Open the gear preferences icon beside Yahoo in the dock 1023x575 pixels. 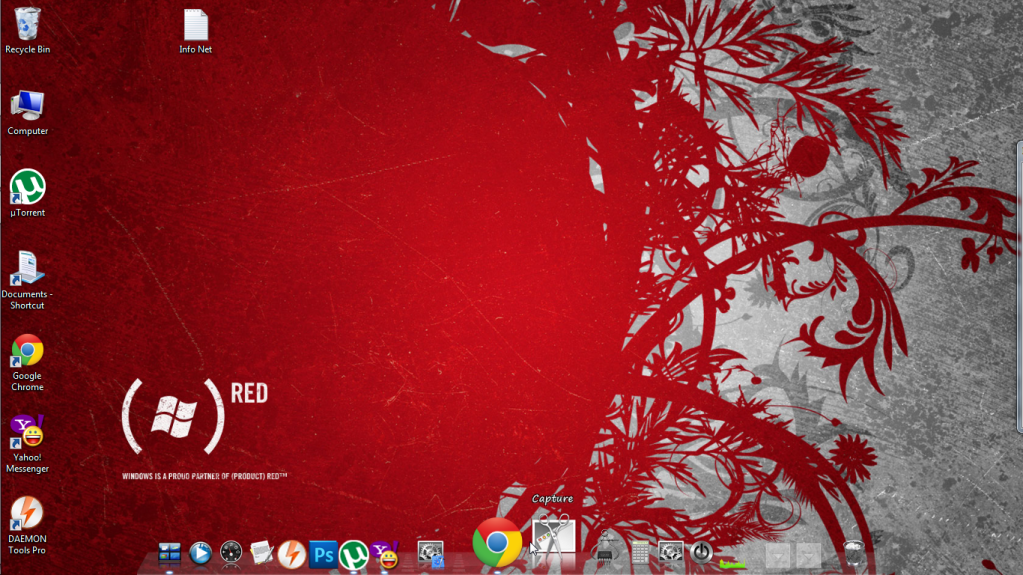[x=431, y=553]
